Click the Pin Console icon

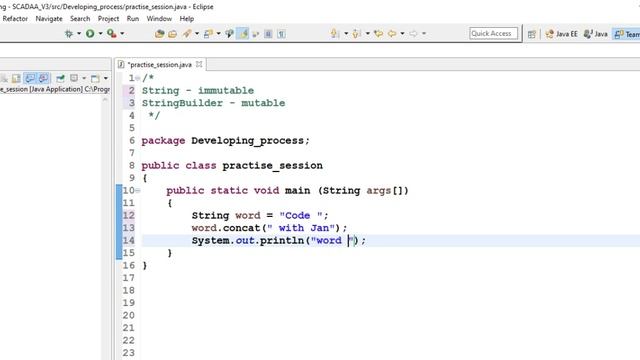click(x=60, y=78)
